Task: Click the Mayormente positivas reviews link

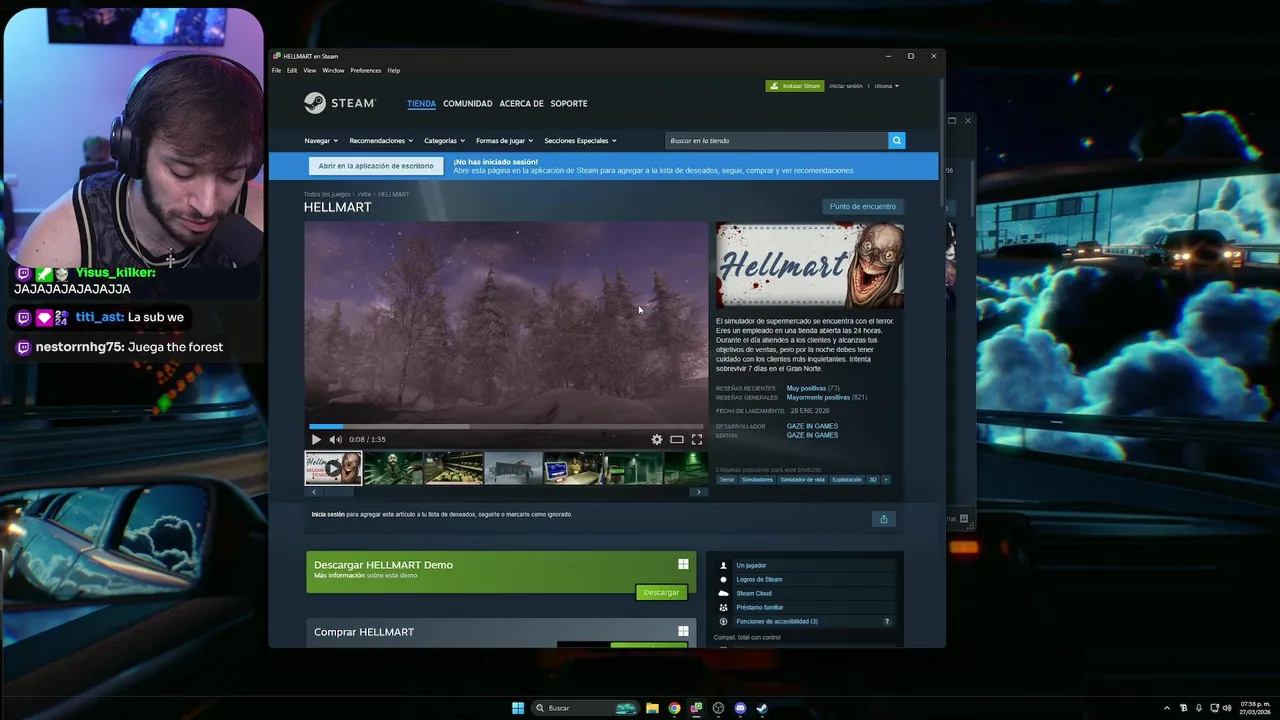Action: 818,397
